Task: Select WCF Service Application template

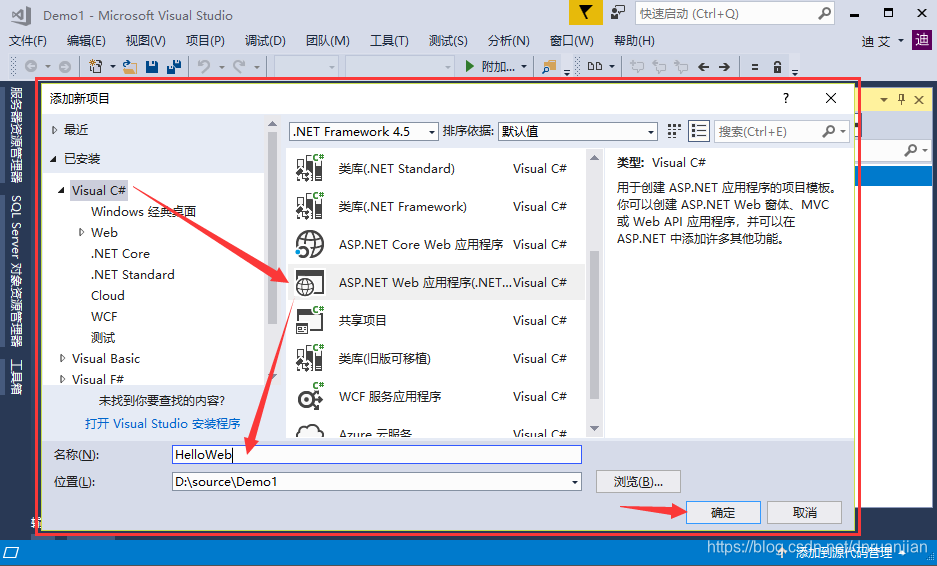Action: coord(436,396)
